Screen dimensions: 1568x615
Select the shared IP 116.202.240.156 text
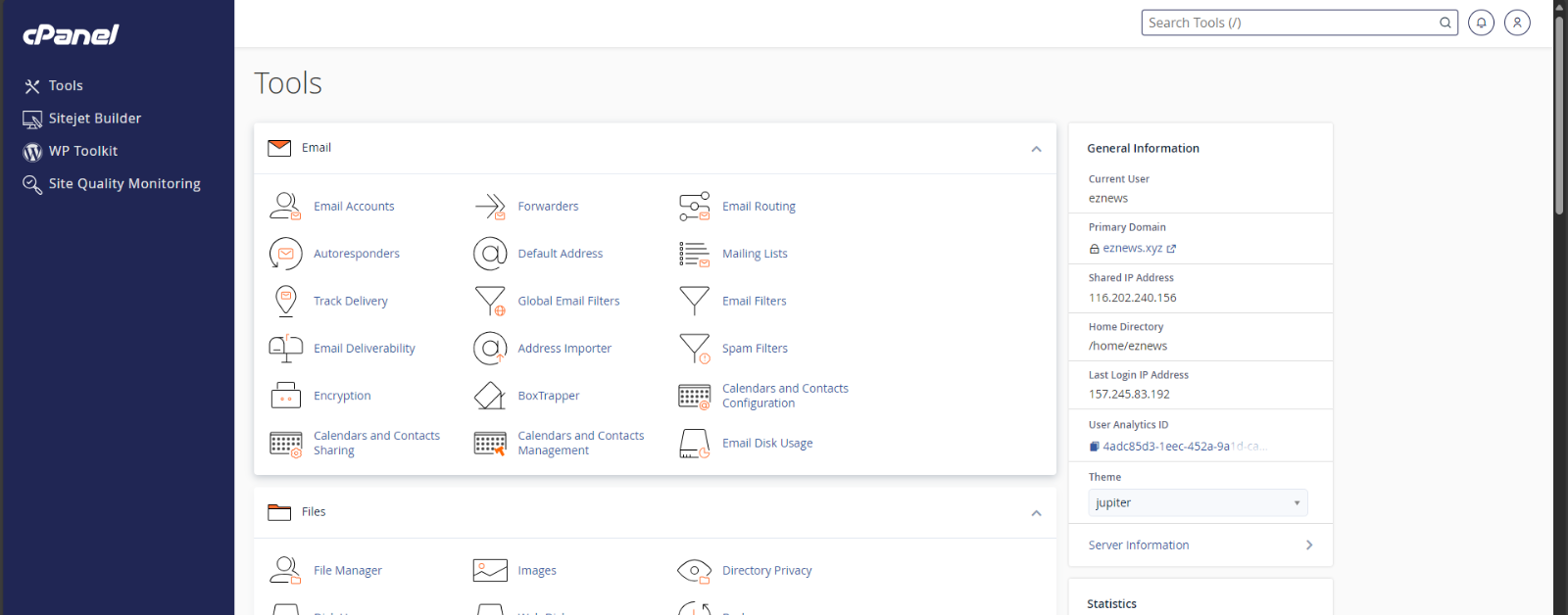coord(1133,298)
